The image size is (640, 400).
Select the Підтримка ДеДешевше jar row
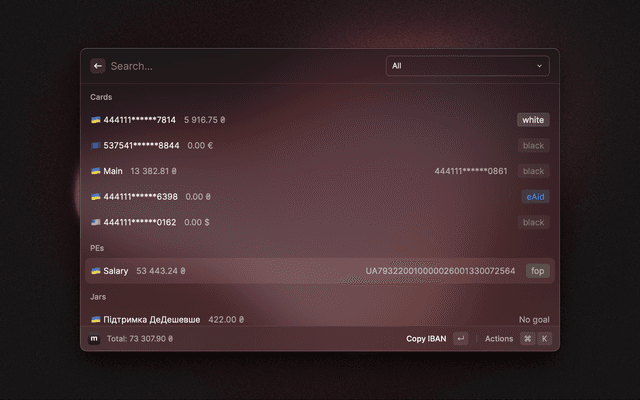tap(300, 320)
